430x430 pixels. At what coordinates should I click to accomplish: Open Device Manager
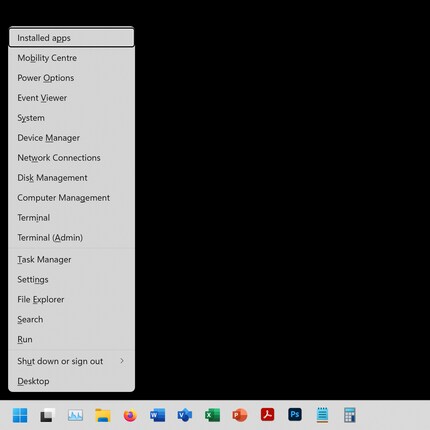click(x=72, y=138)
